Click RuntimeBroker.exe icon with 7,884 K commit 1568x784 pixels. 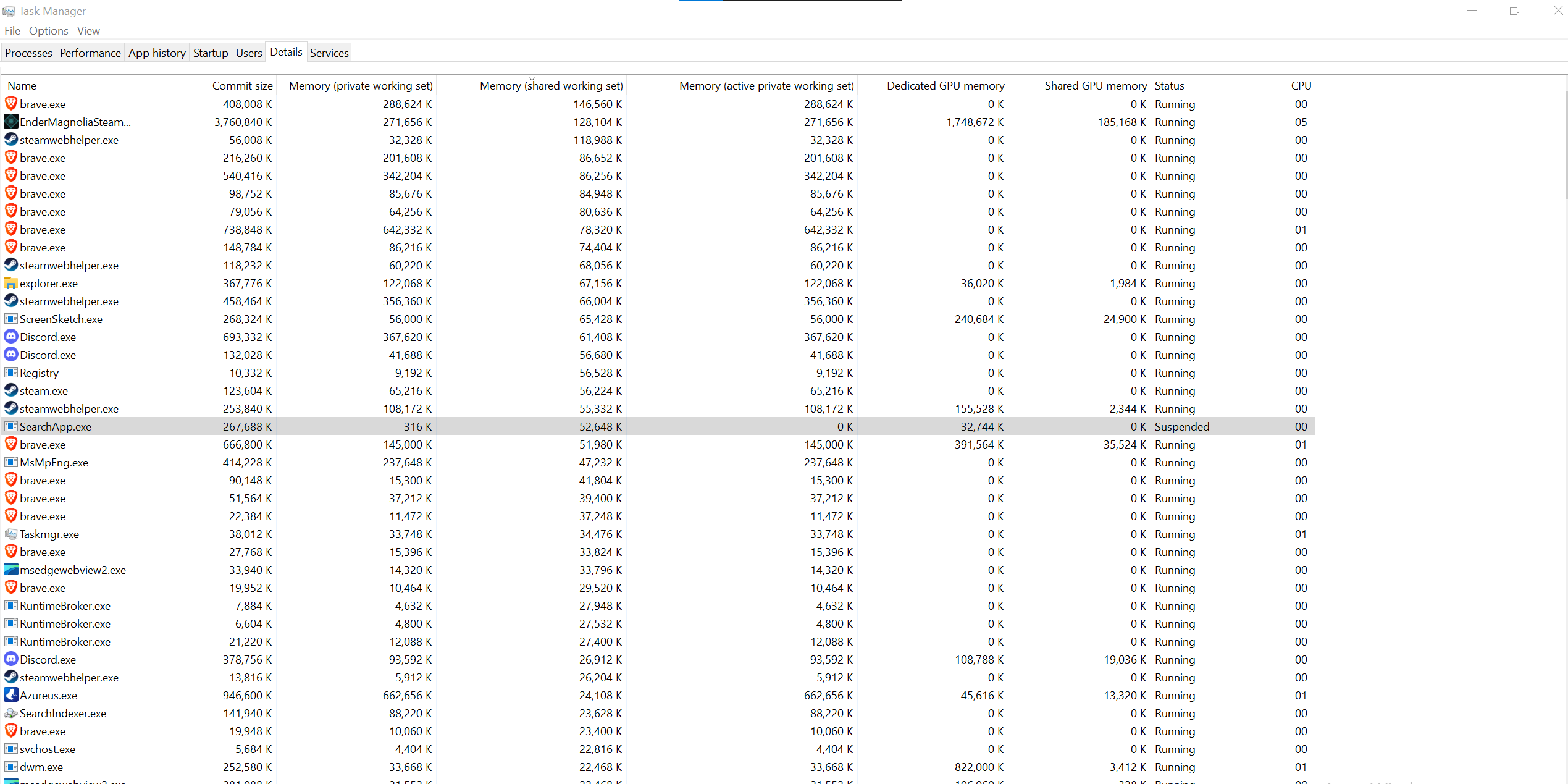(10, 605)
